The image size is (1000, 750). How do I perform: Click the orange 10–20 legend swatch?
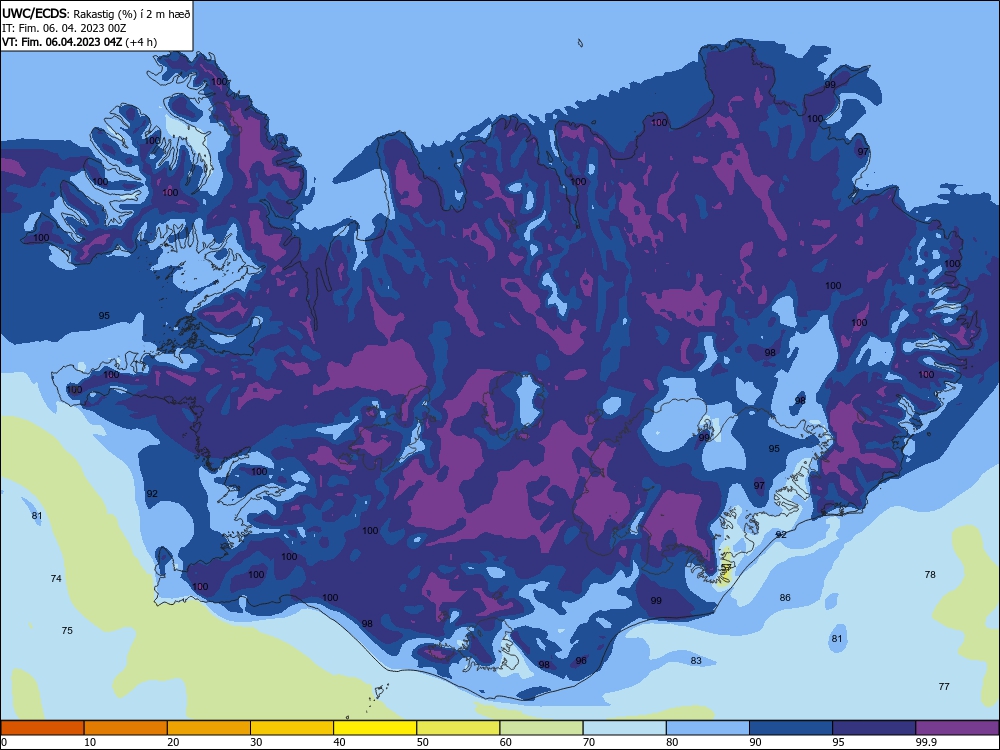pyautogui.click(x=126, y=728)
